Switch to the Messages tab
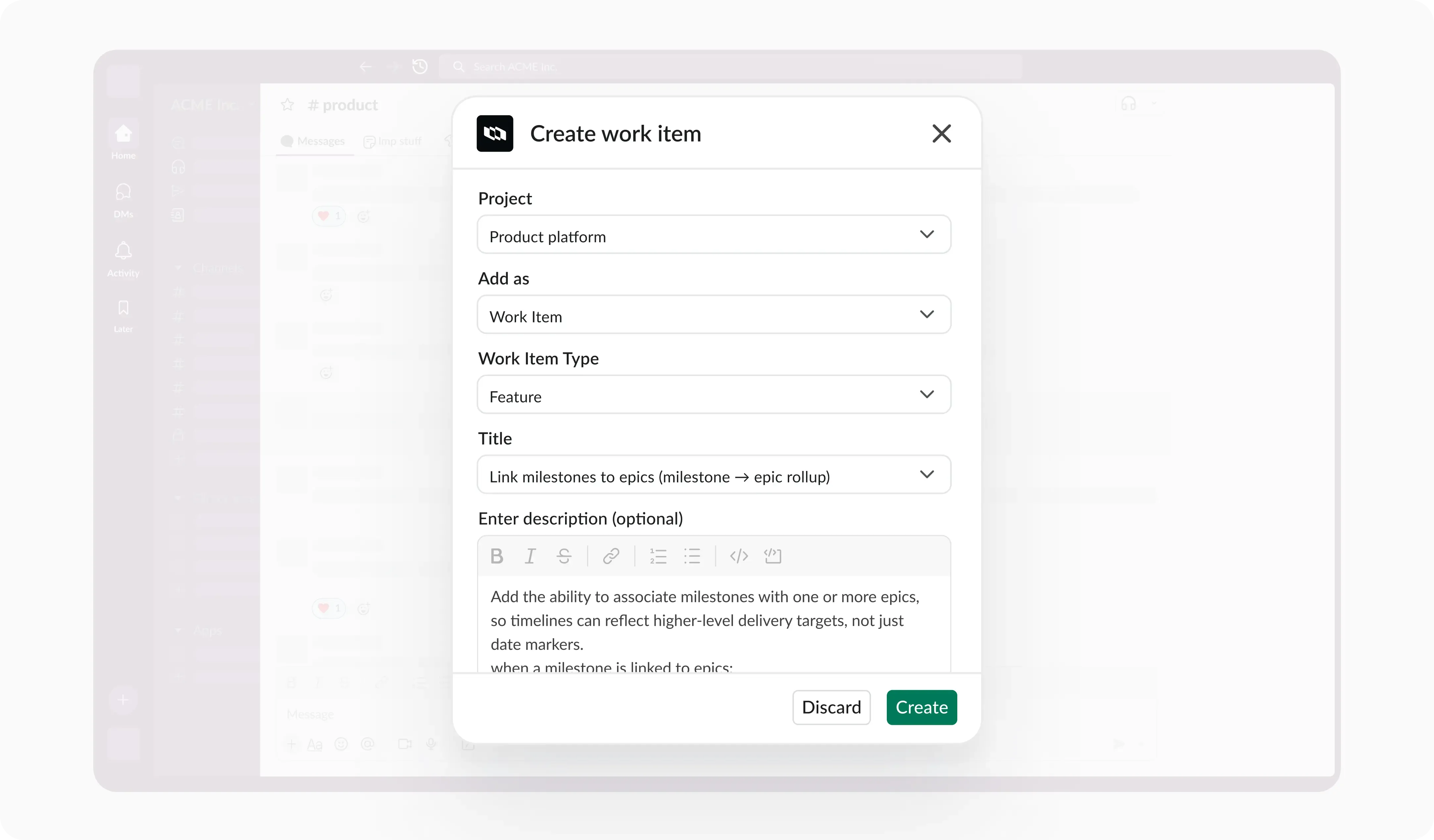 (x=312, y=141)
